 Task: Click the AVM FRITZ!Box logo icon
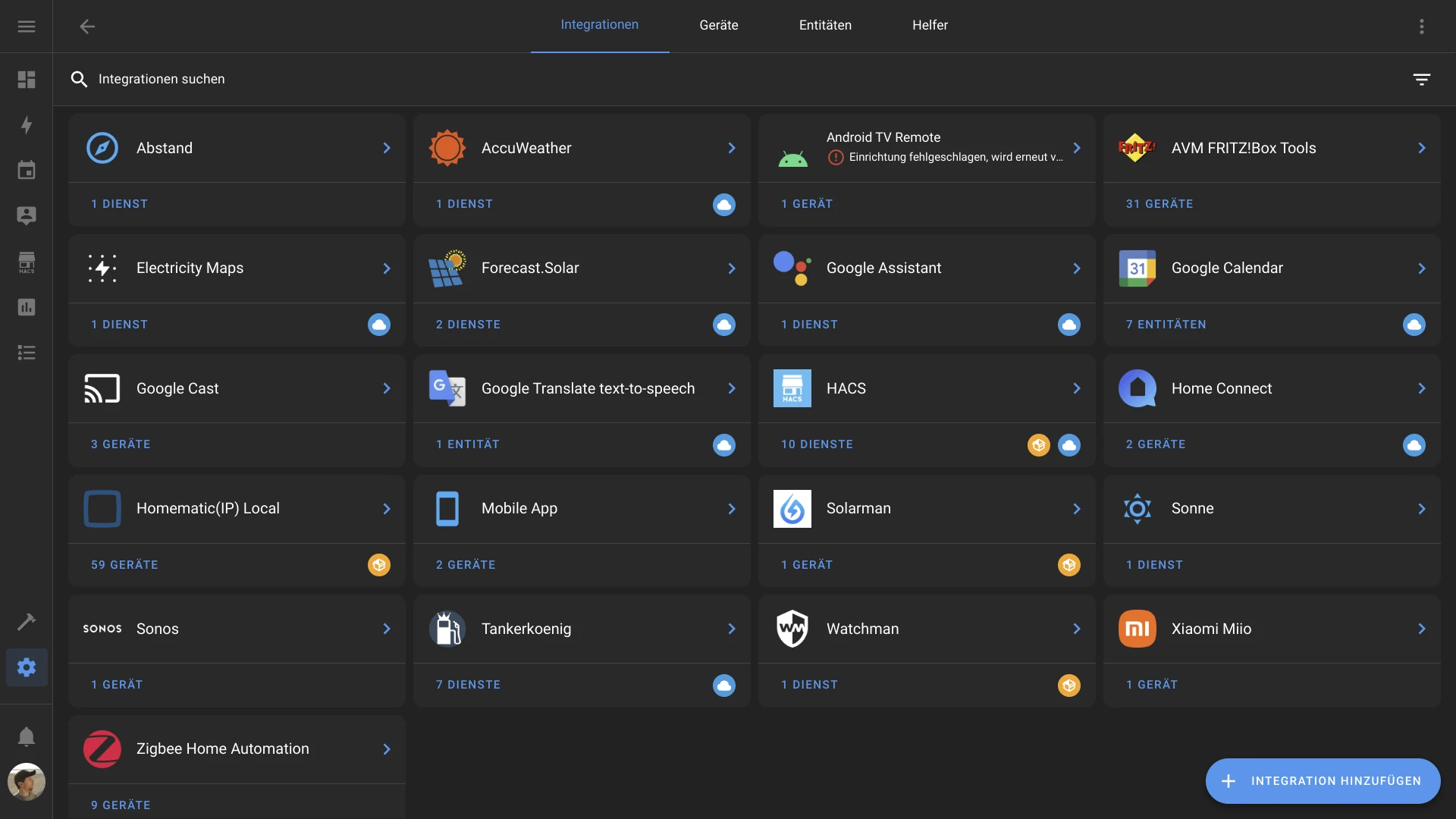coord(1137,148)
